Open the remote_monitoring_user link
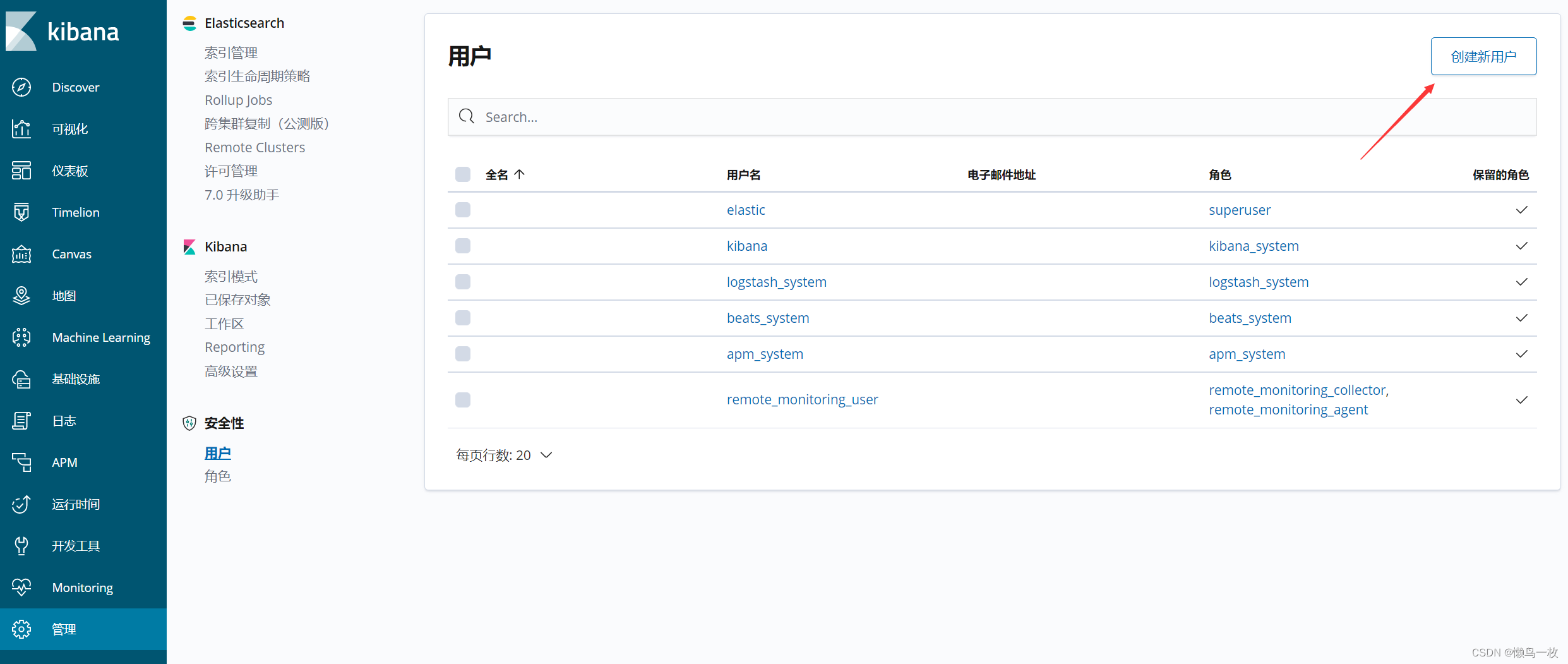1568x664 pixels. pos(803,399)
